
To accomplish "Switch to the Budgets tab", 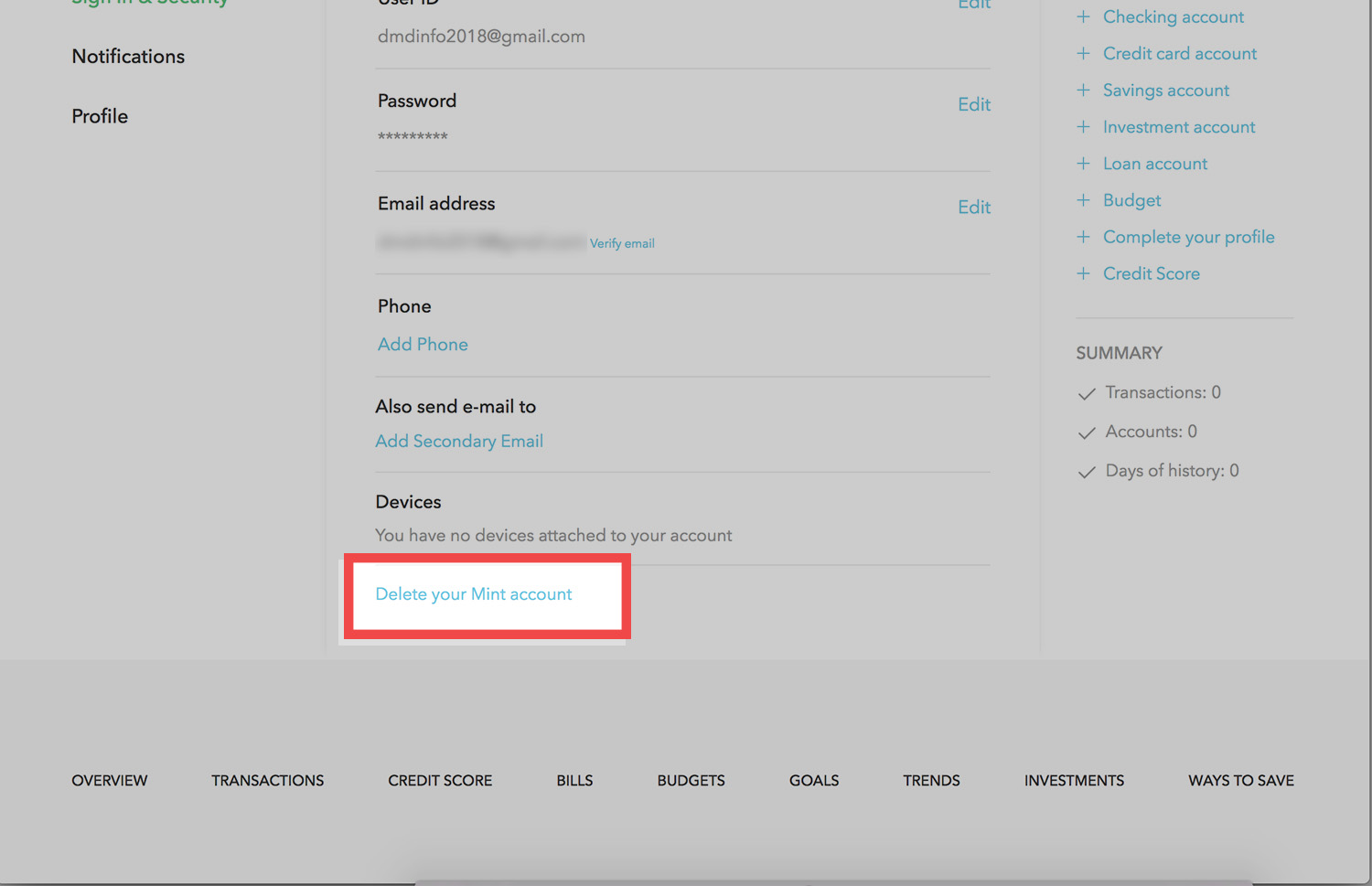I will [x=691, y=780].
